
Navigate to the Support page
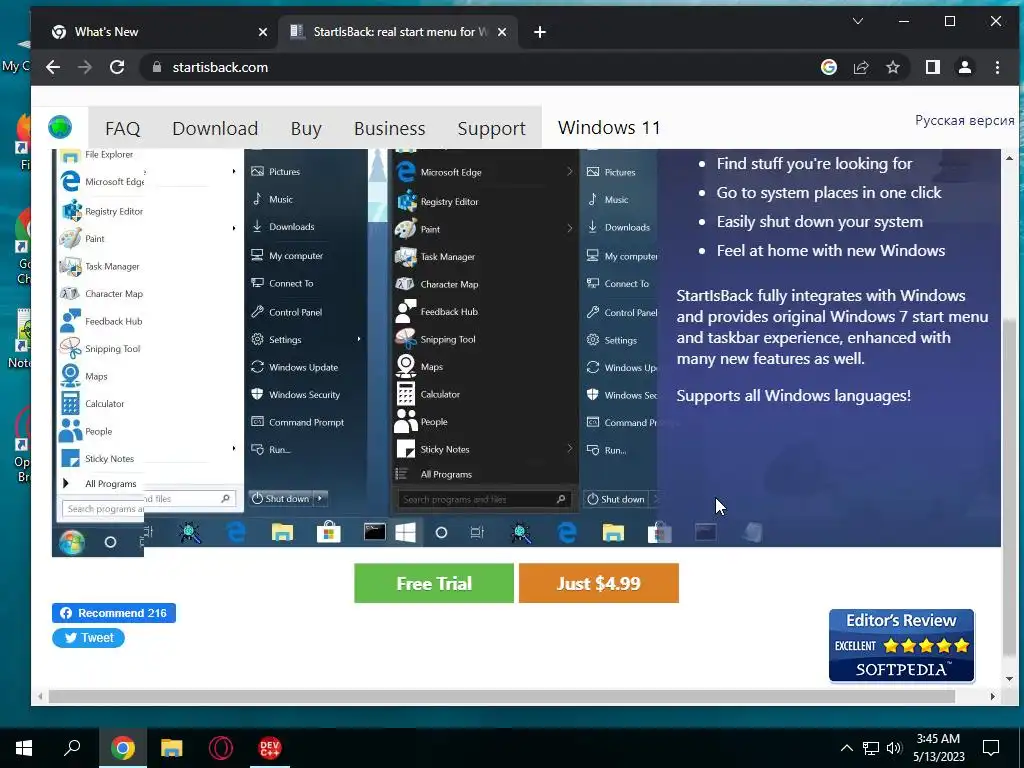pyautogui.click(x=491, y=128)
